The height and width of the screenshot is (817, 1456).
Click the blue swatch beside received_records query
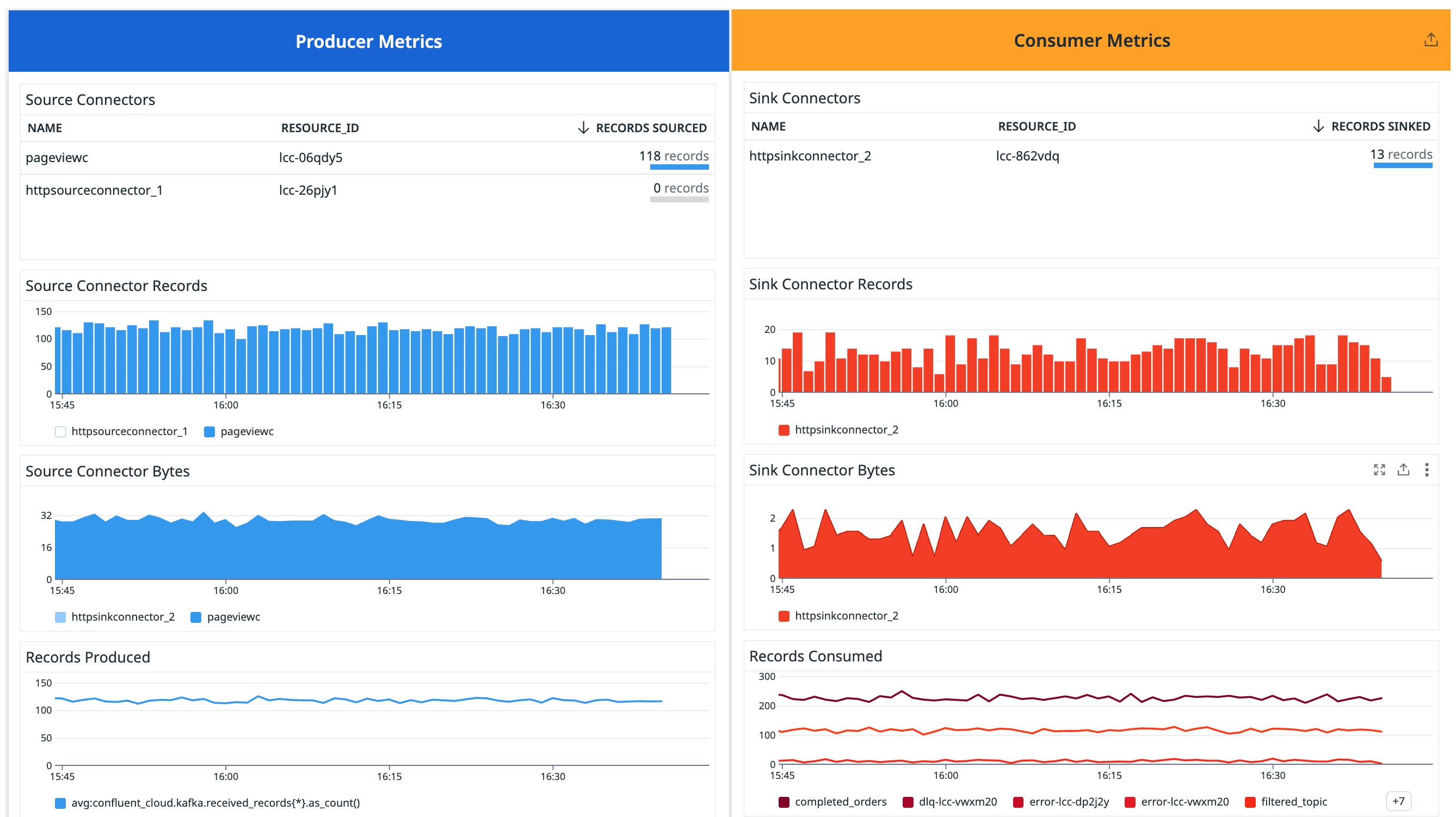[x=59, y=802]
